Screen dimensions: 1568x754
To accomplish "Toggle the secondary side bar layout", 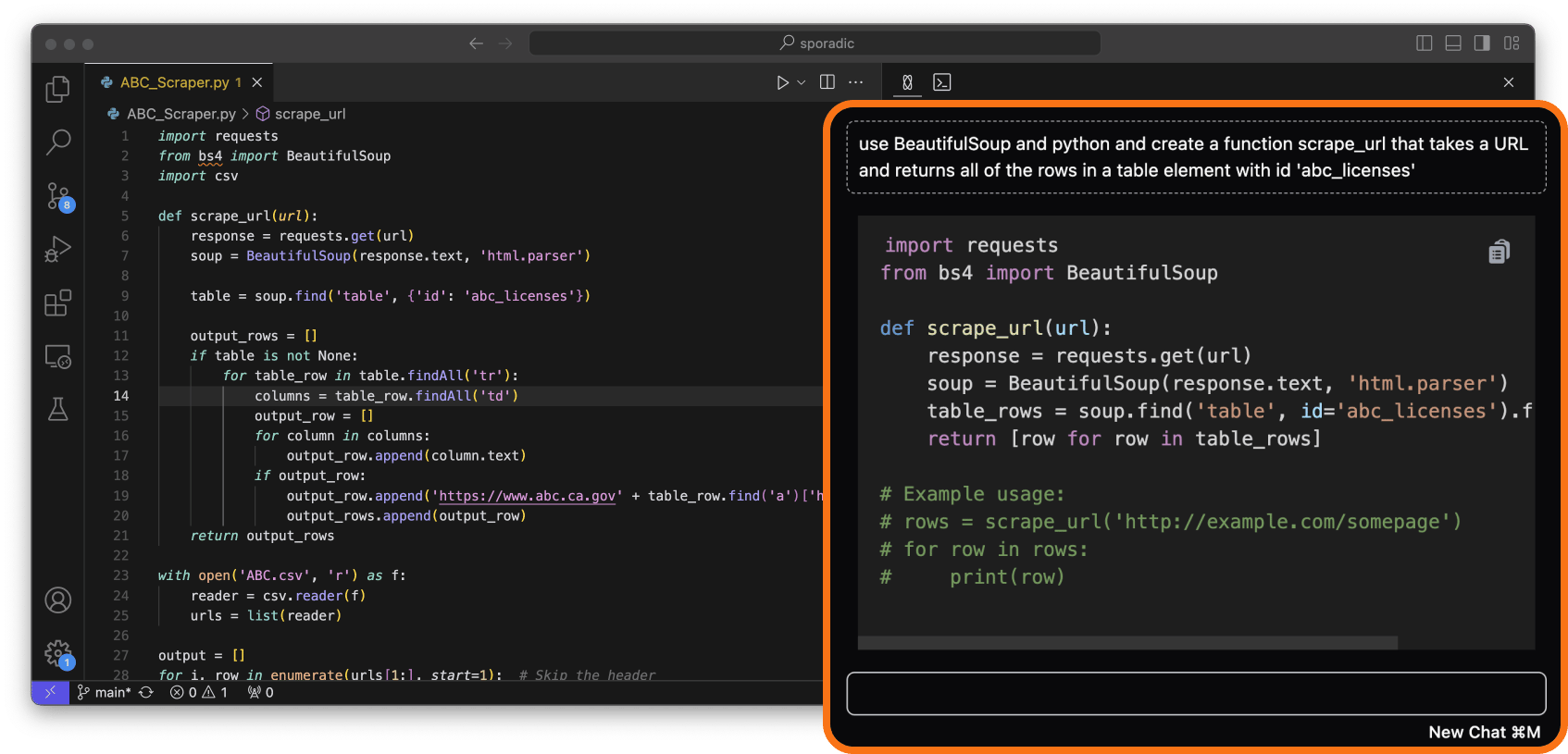I will coord(1482,43).
